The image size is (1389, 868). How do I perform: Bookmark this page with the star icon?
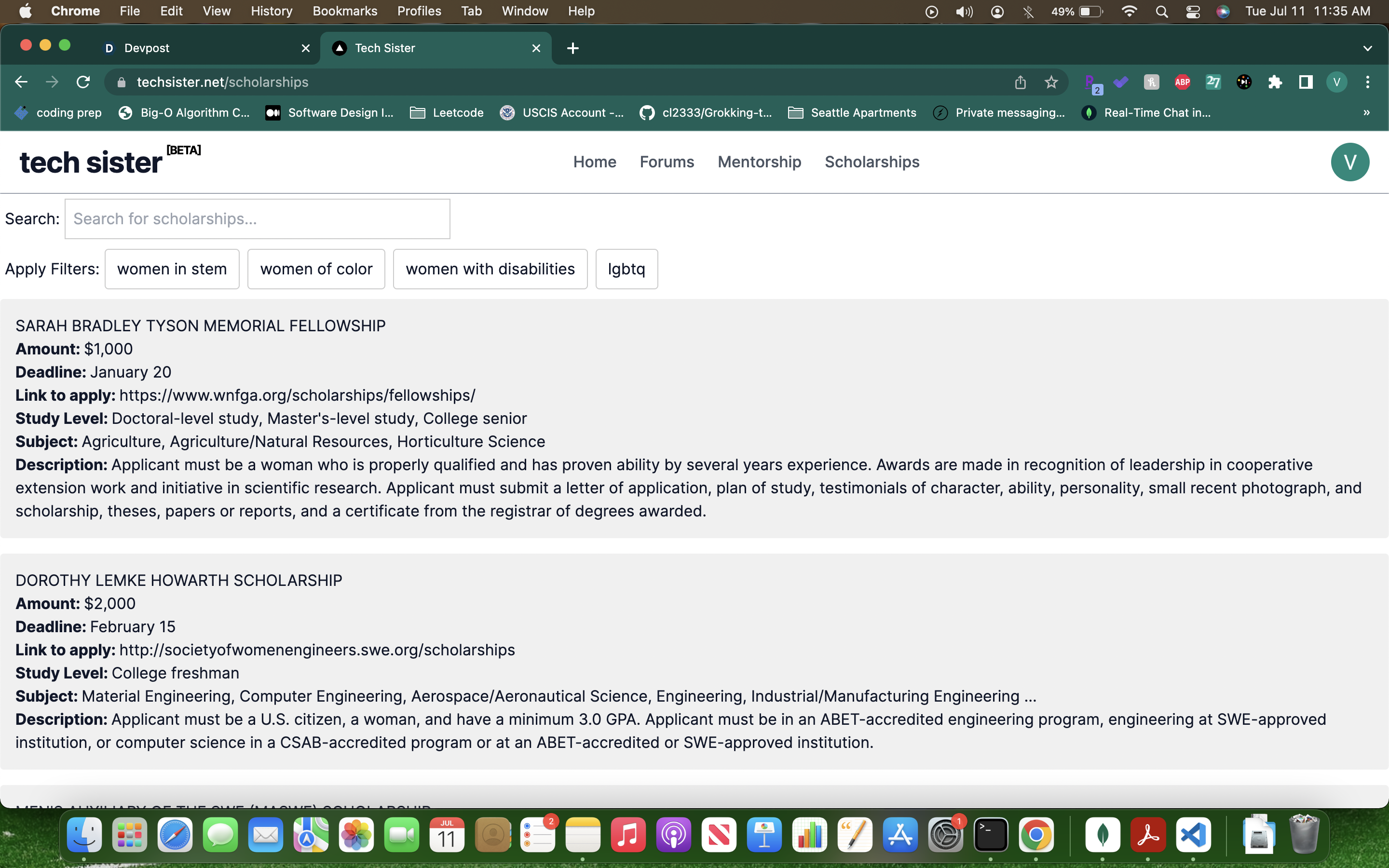1051,82
